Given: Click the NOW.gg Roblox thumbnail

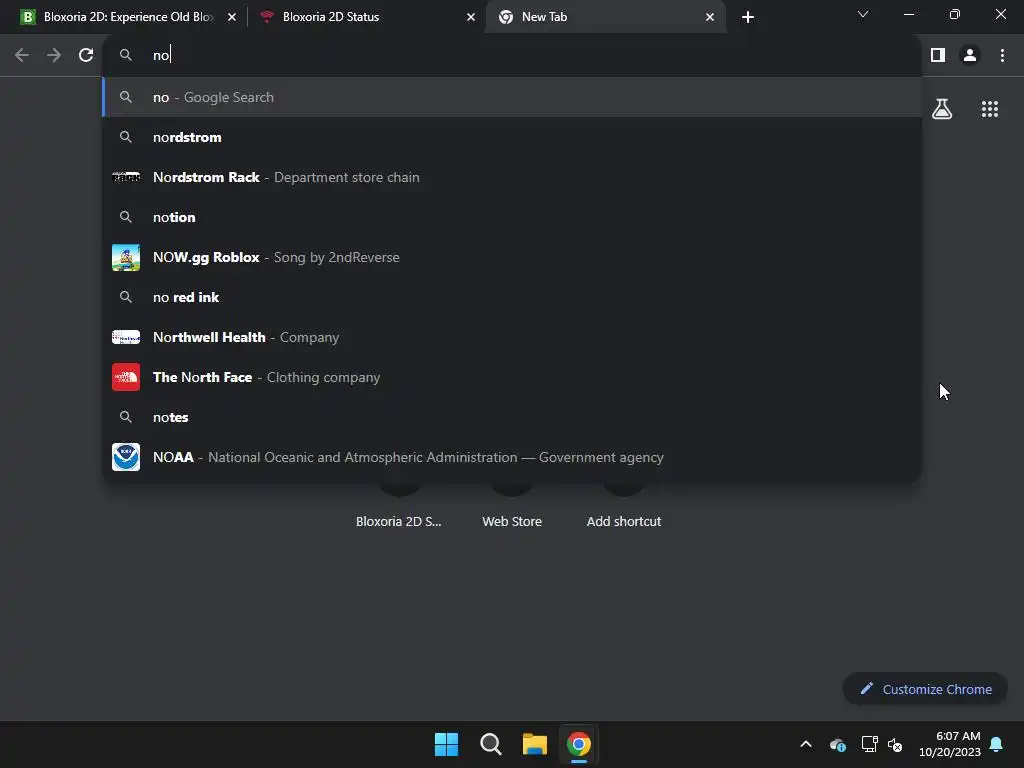Looking at the screenshot, I should (x=126, y=257).
